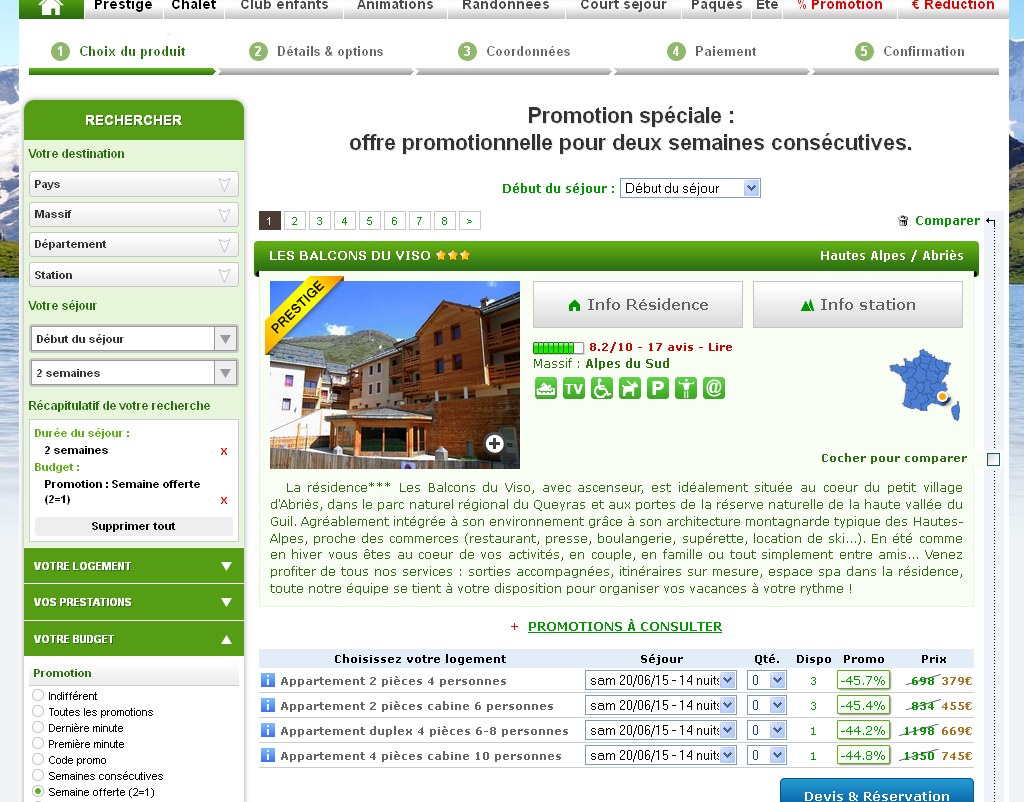The image size is (1024, 802).
Task: Click the 'Info Résidence' button
Action: pyautogui.click(x=638, y=305)
